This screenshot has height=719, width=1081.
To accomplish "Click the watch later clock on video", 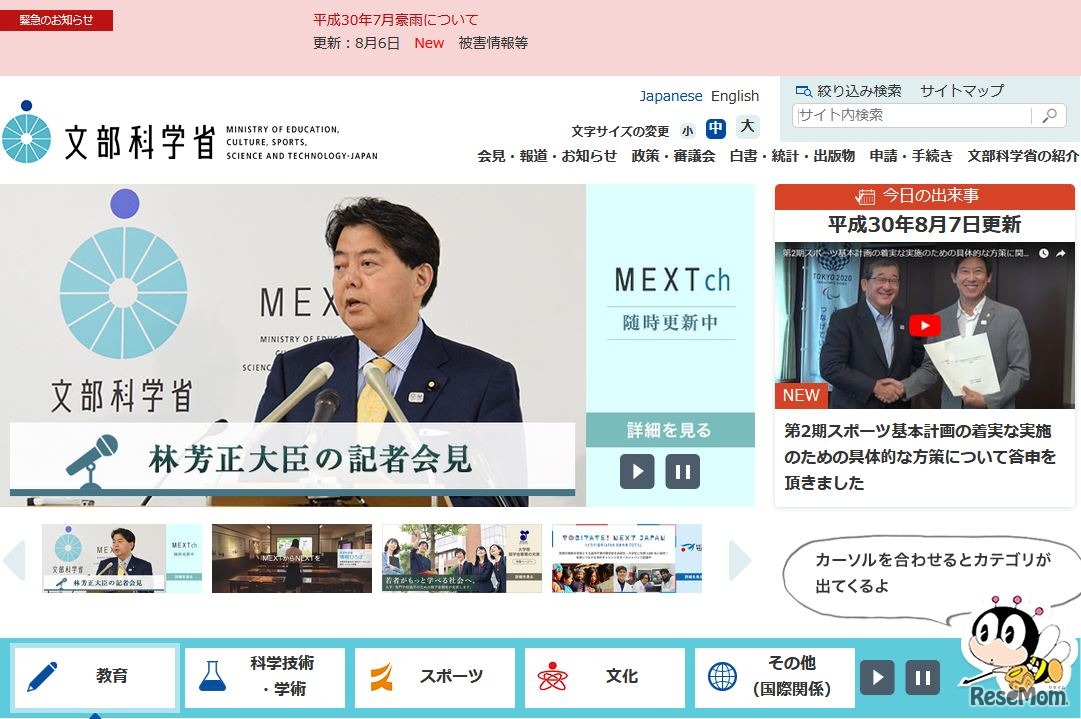I will point(1044,253).
